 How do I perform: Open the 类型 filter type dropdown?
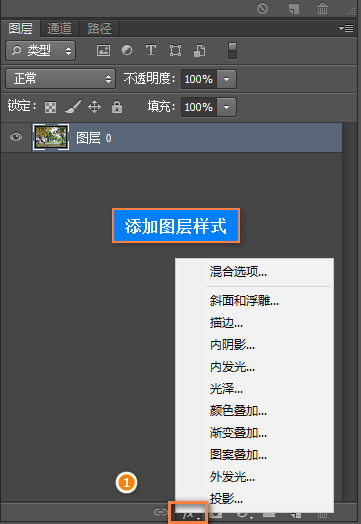pyautogui.click(x=41, y=51)
